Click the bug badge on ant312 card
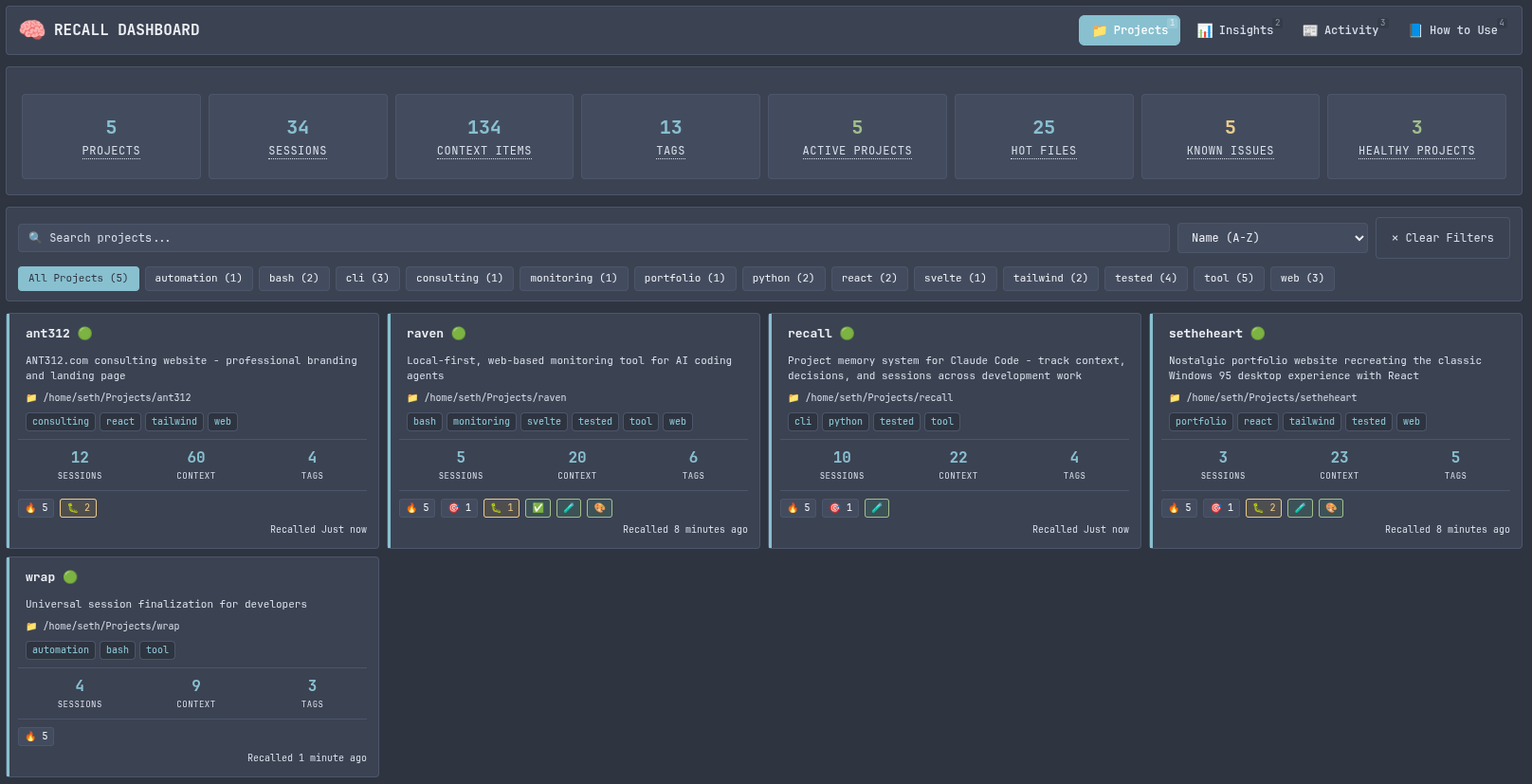1532x784 pixels. point(78,508)
